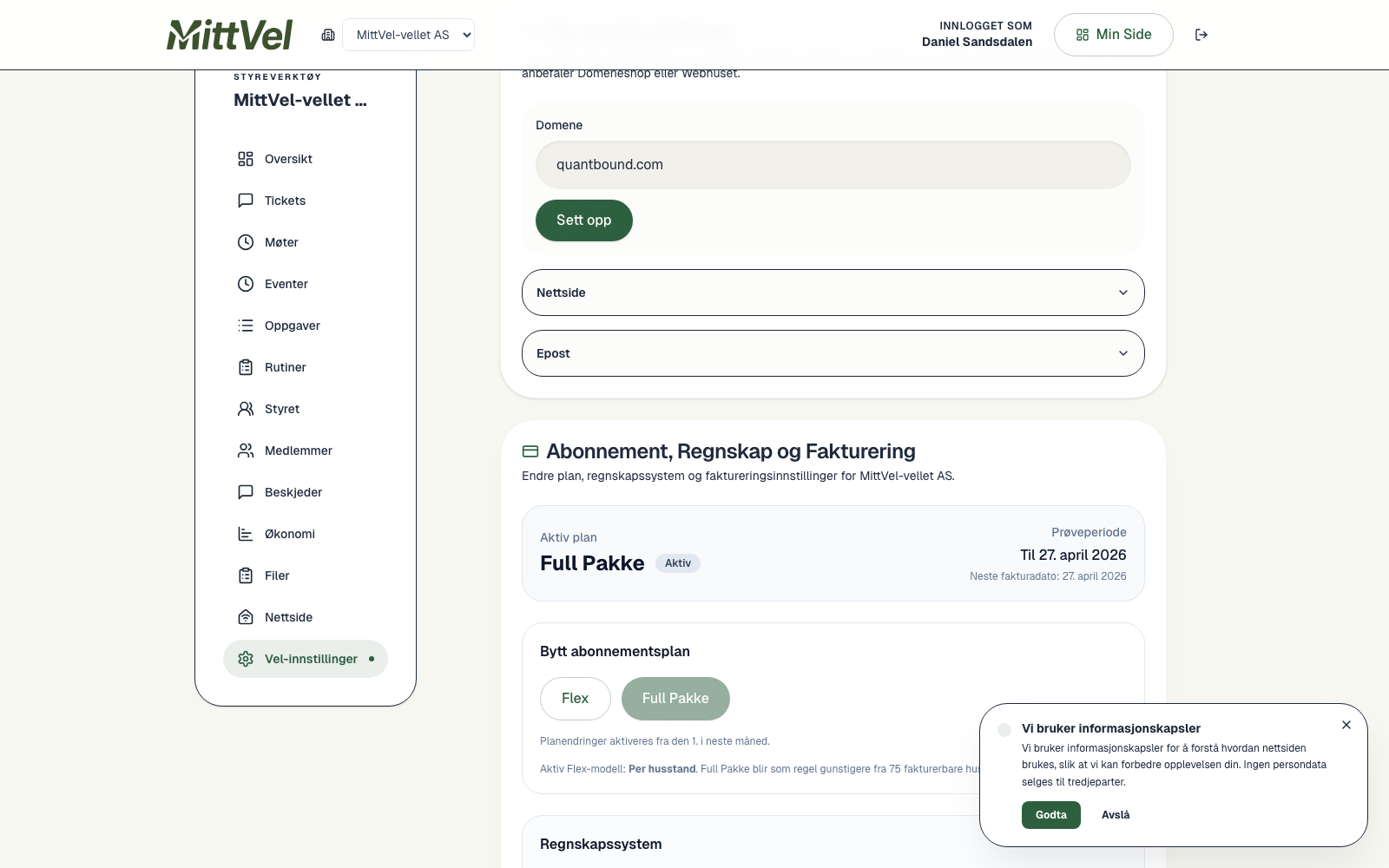Go to Tickets in the sidebar

point(306,201)
